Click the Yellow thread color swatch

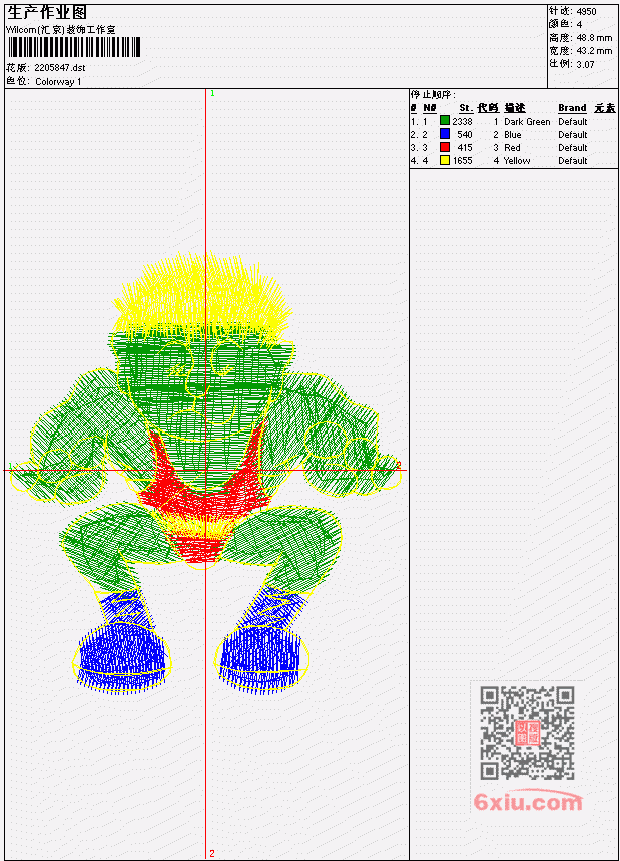pos(445,160)
